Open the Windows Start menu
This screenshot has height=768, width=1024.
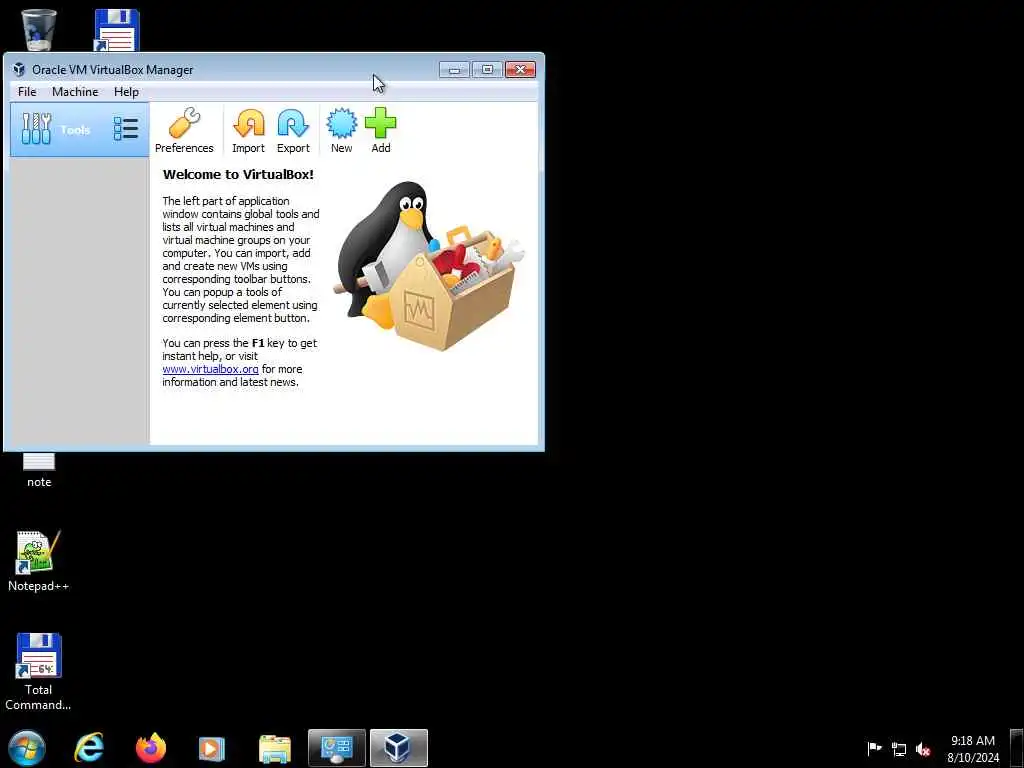[x=27, y=748]
